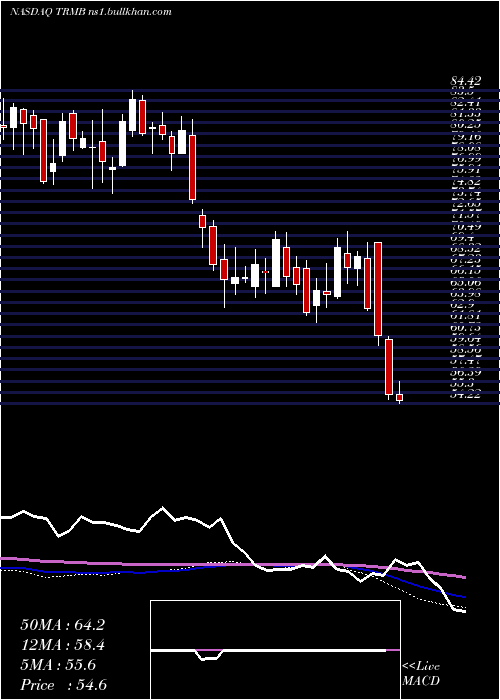This screenshot has width=500, height=700.
Task: Click the <<Live MACD label
Action: (x=421, y=674)
